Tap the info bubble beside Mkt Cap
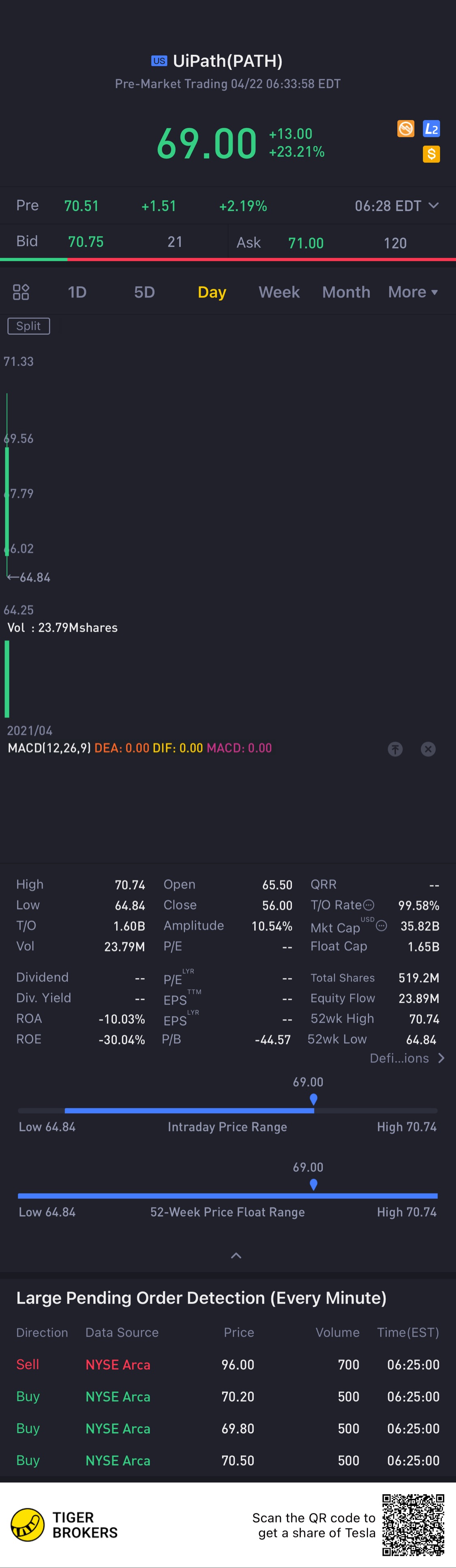The width and height of the screenshot is (456, 1568). pyautogui.click(x=382, y=926)
